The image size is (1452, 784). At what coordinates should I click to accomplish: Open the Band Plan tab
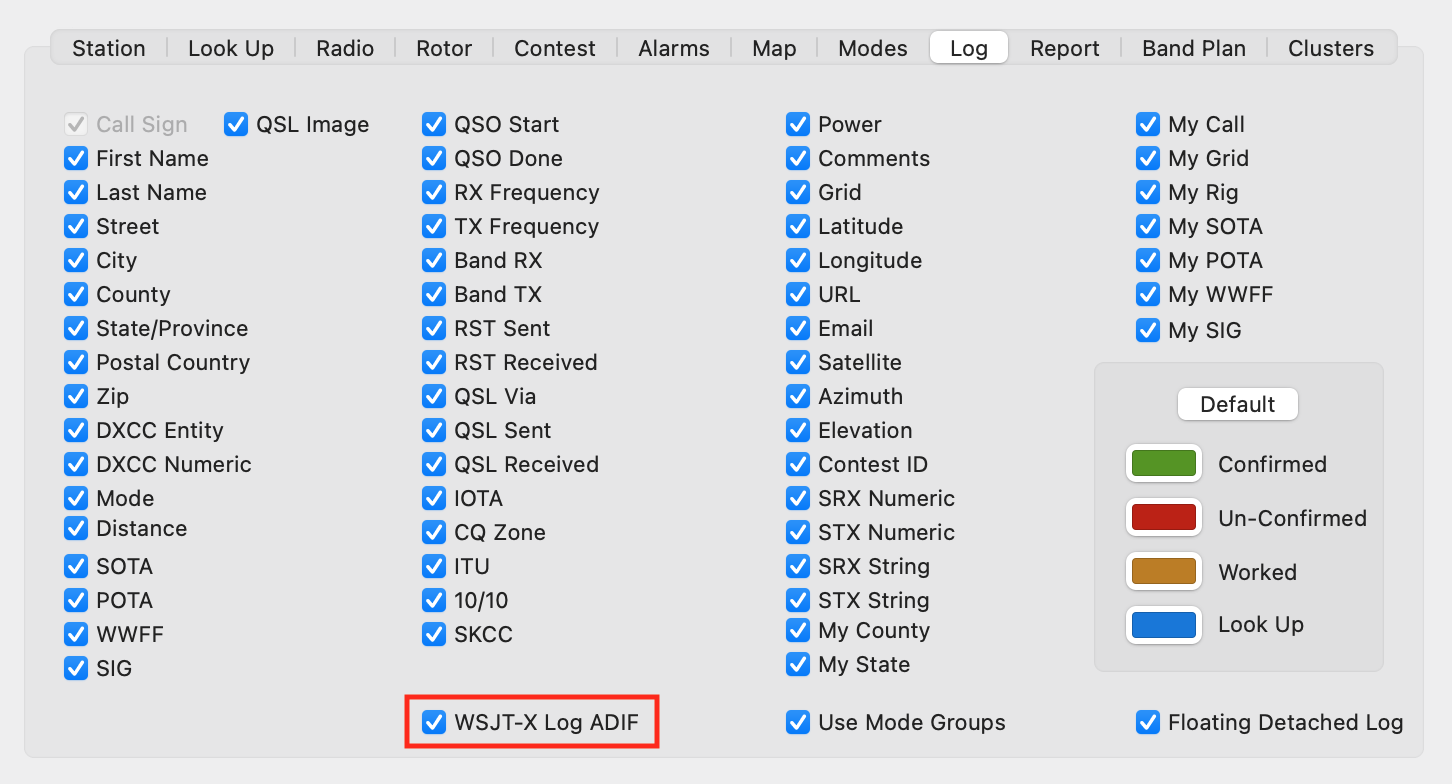pyautogui.click(x=1193, y=47)
